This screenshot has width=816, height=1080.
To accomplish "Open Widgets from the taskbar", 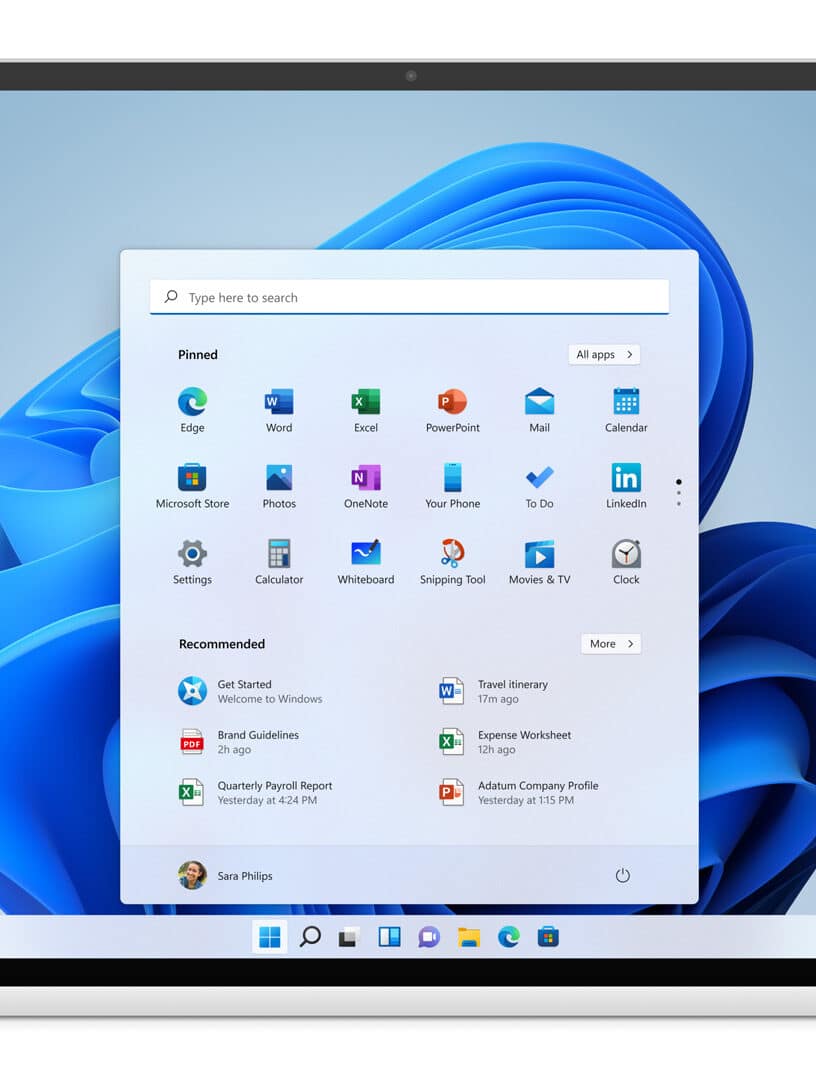I will coord(389,937).
